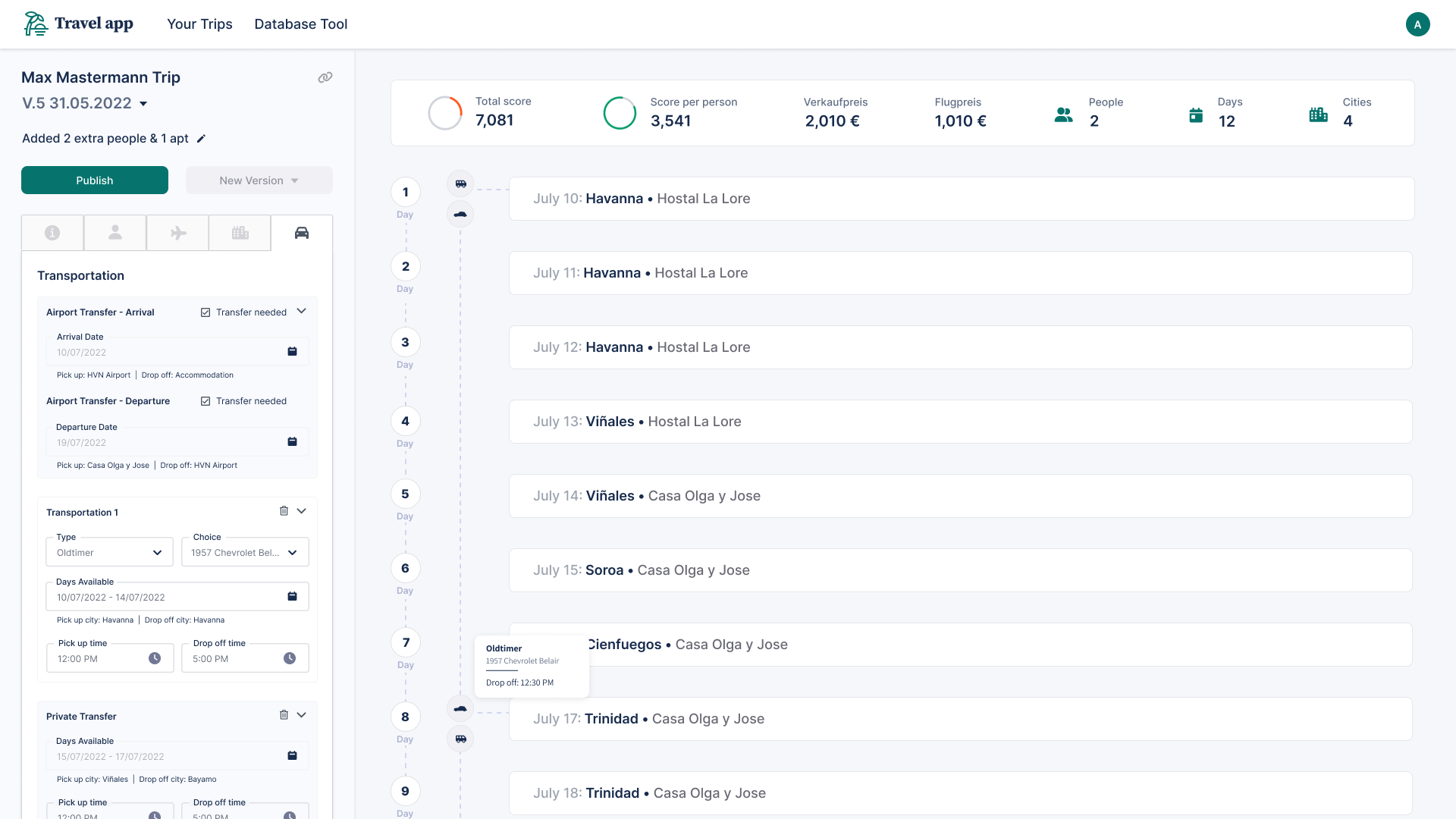Open Transportation 1 Days Available calendar
This screenshot has width=1456, height=819.
click(292, 597)
